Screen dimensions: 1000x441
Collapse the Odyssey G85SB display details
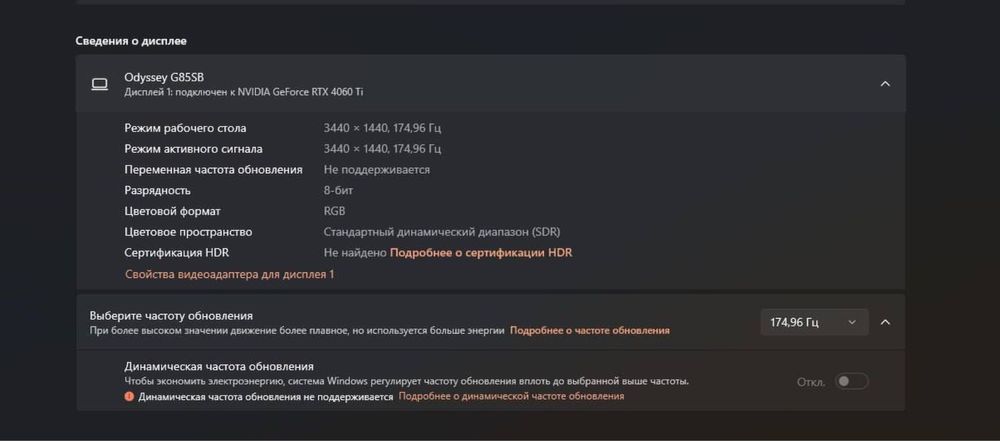885,84
